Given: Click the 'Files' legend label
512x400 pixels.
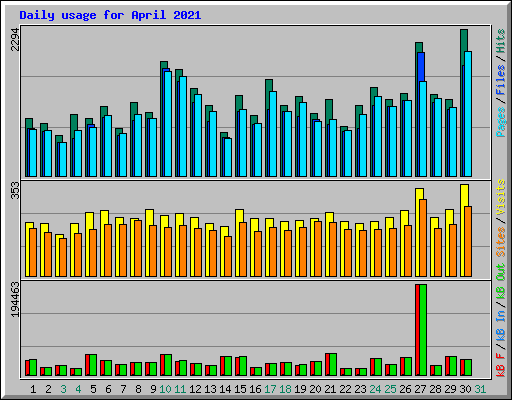Looking at the screenshot, I should 501,80.
